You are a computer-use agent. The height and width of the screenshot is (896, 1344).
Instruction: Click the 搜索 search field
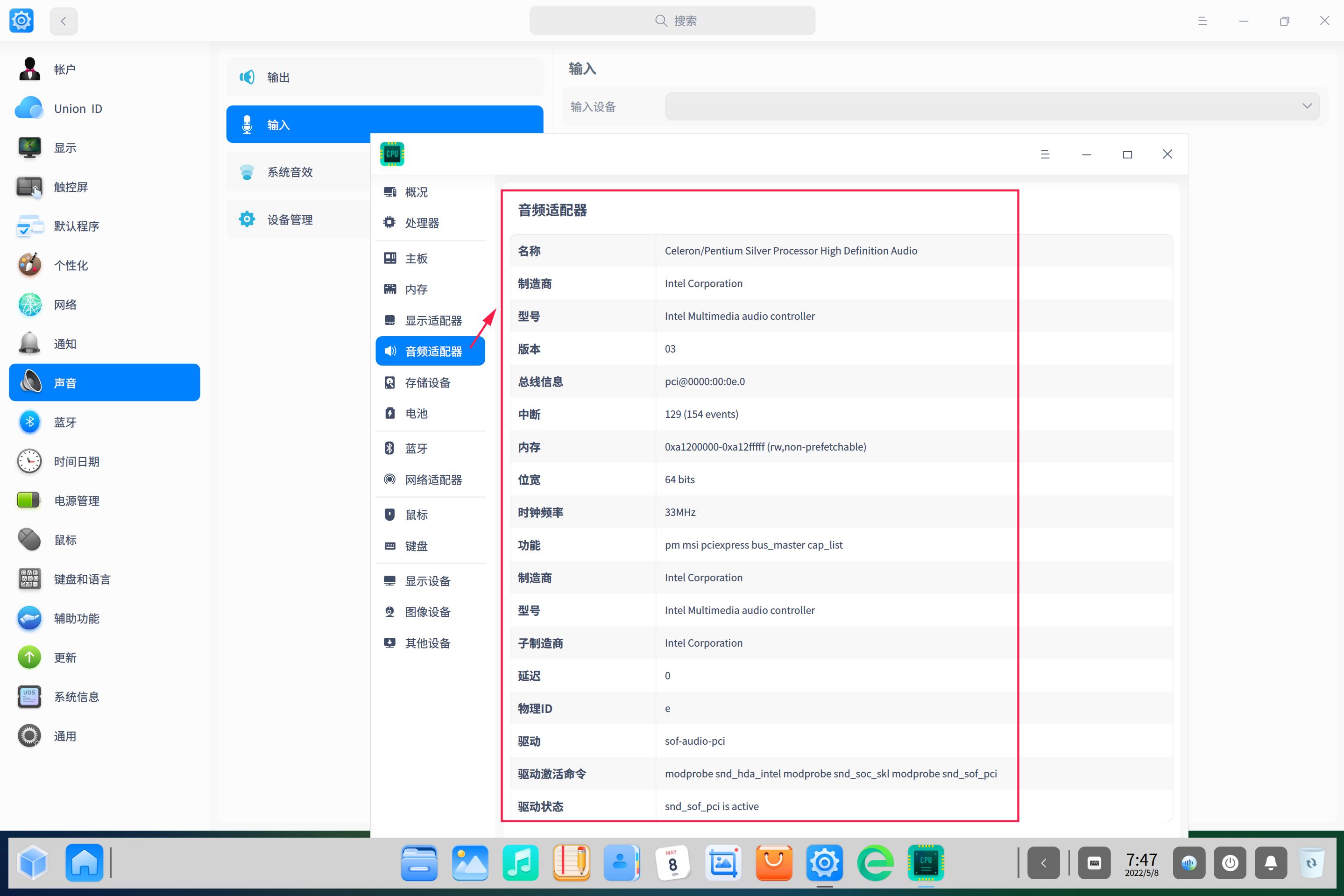pyautogui.click(x=672, y=20)
